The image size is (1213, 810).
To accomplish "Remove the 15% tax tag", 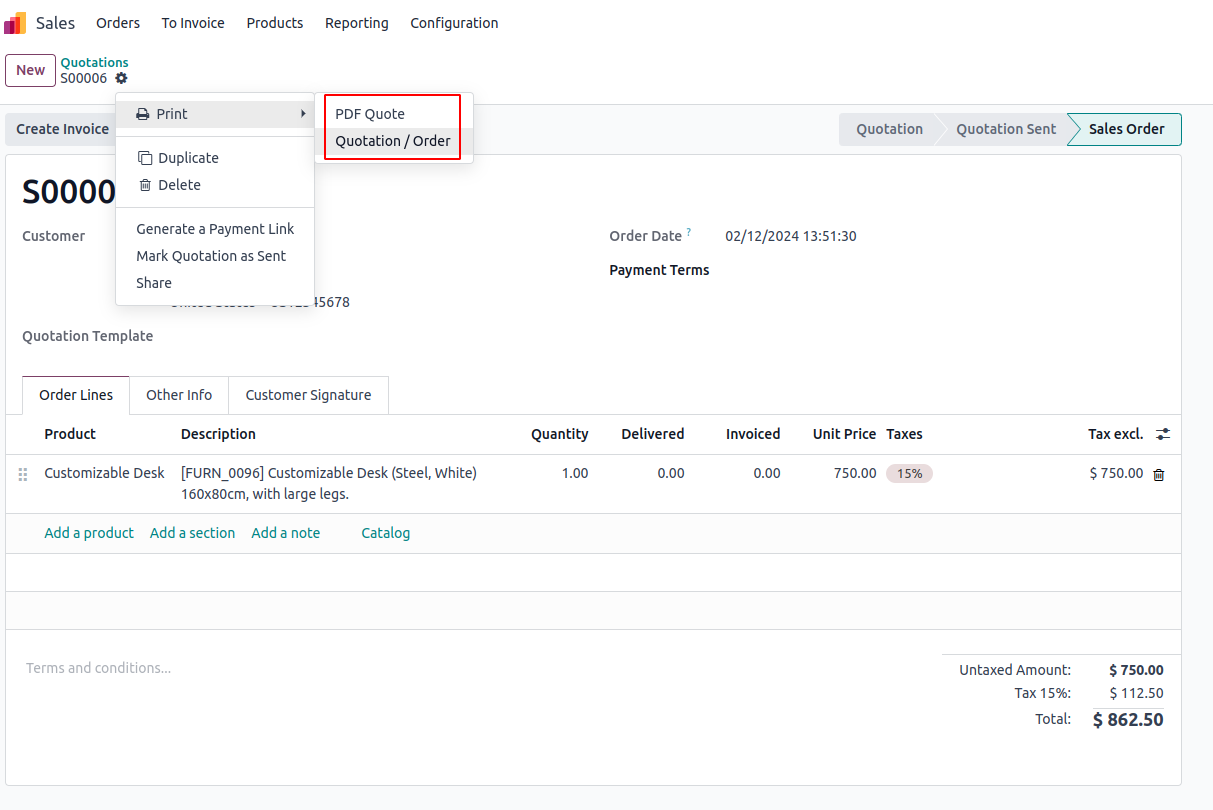I will point(909,474).
